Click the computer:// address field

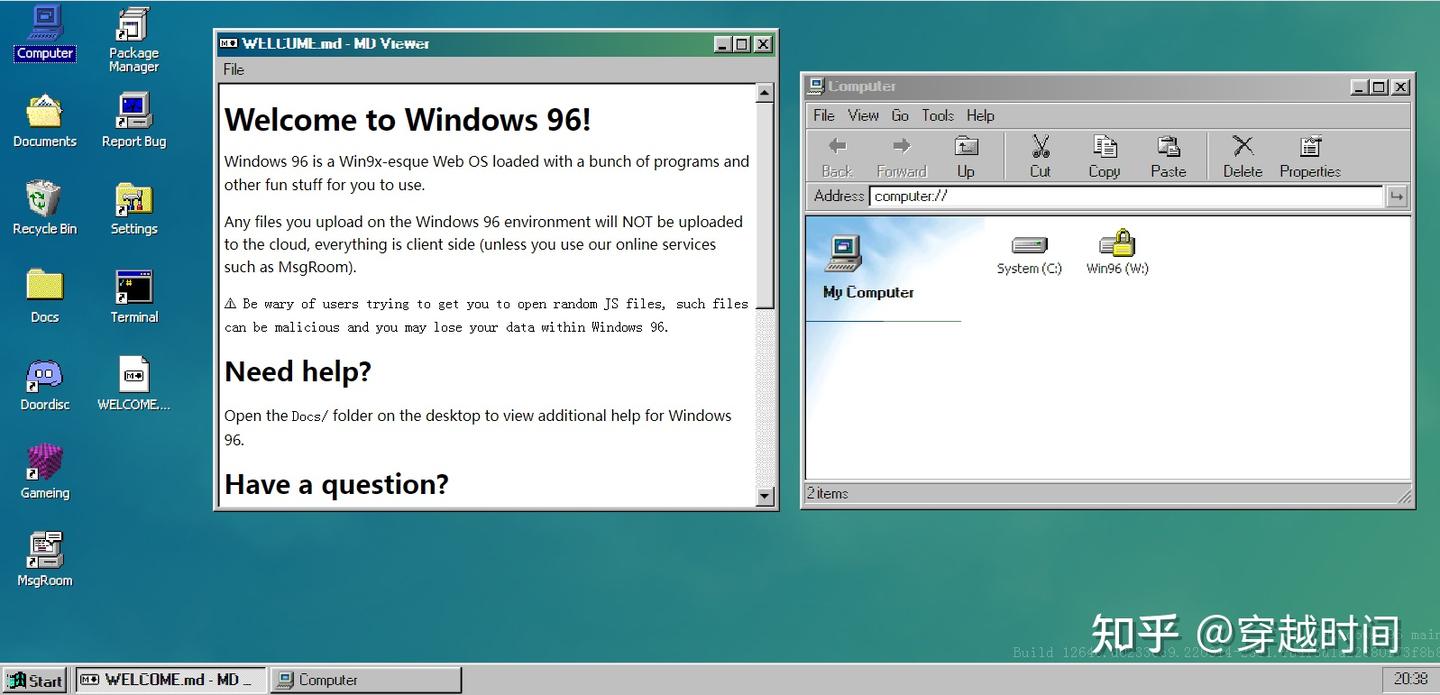pyautogui.click(x=1126, y=196)
